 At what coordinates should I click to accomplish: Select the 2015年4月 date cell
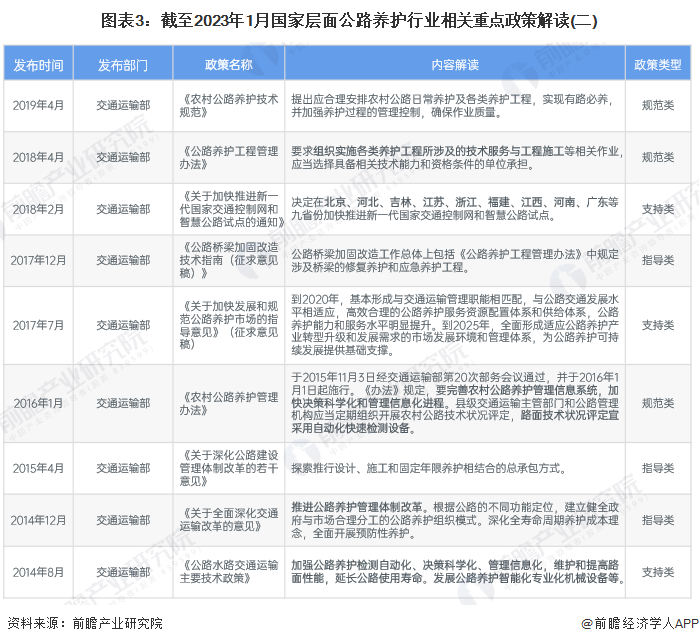pos(38,467)
